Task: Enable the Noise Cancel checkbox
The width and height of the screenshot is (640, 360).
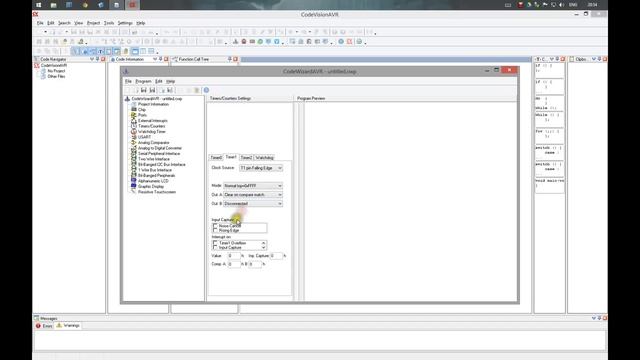Action: [215, 226]
